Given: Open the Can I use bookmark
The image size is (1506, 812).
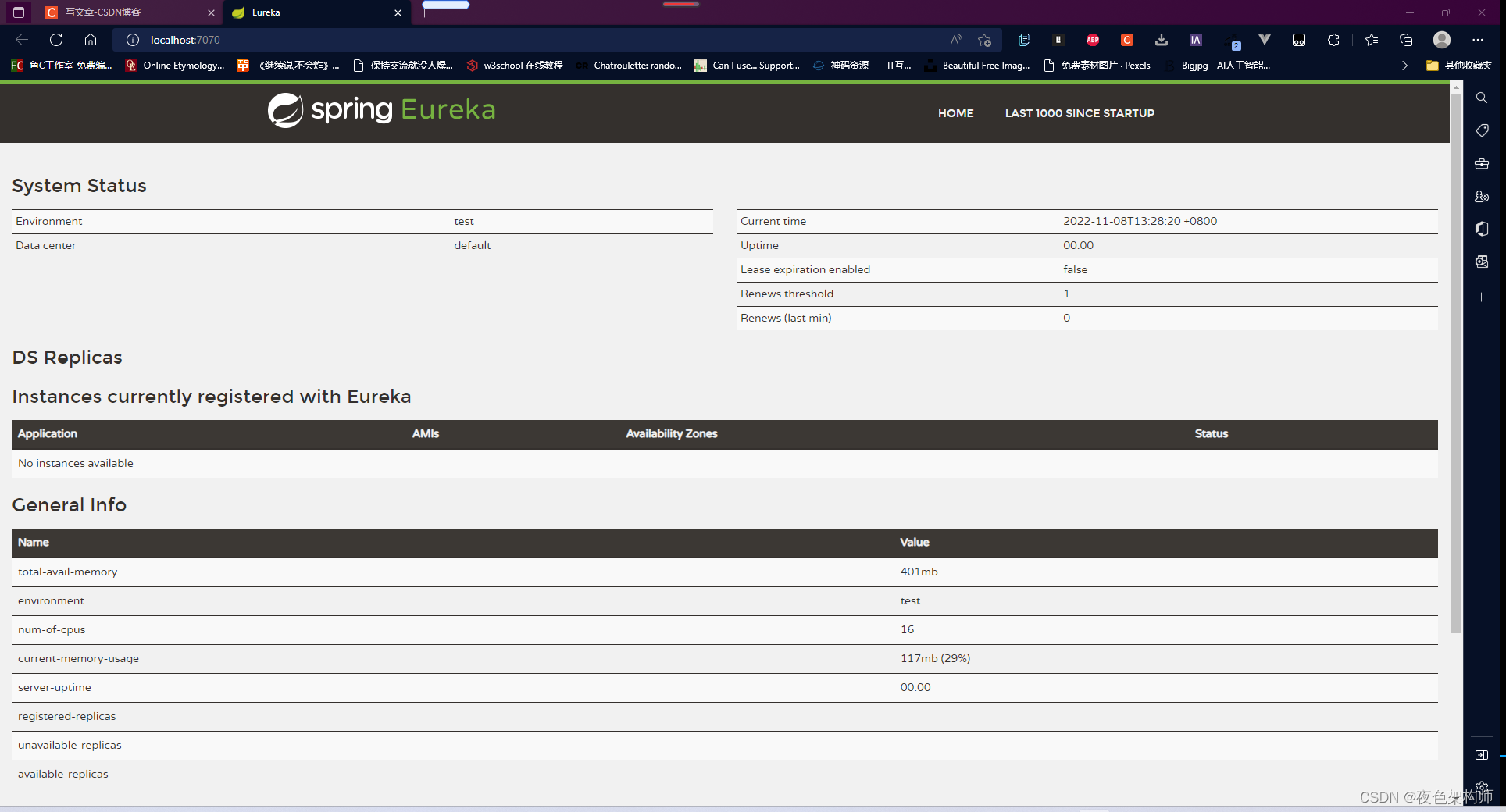Looking at the screenshot, I should 748,66.
